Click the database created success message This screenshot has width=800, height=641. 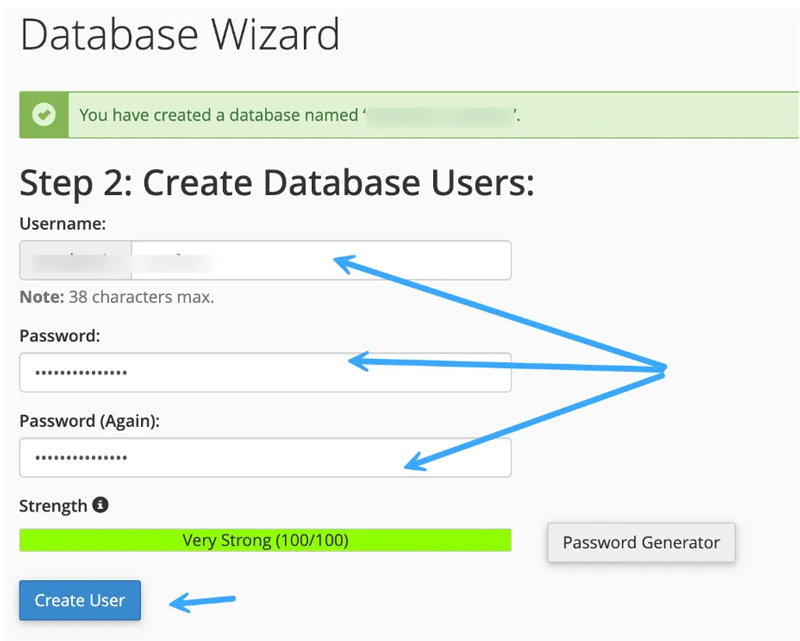[218, 115]
